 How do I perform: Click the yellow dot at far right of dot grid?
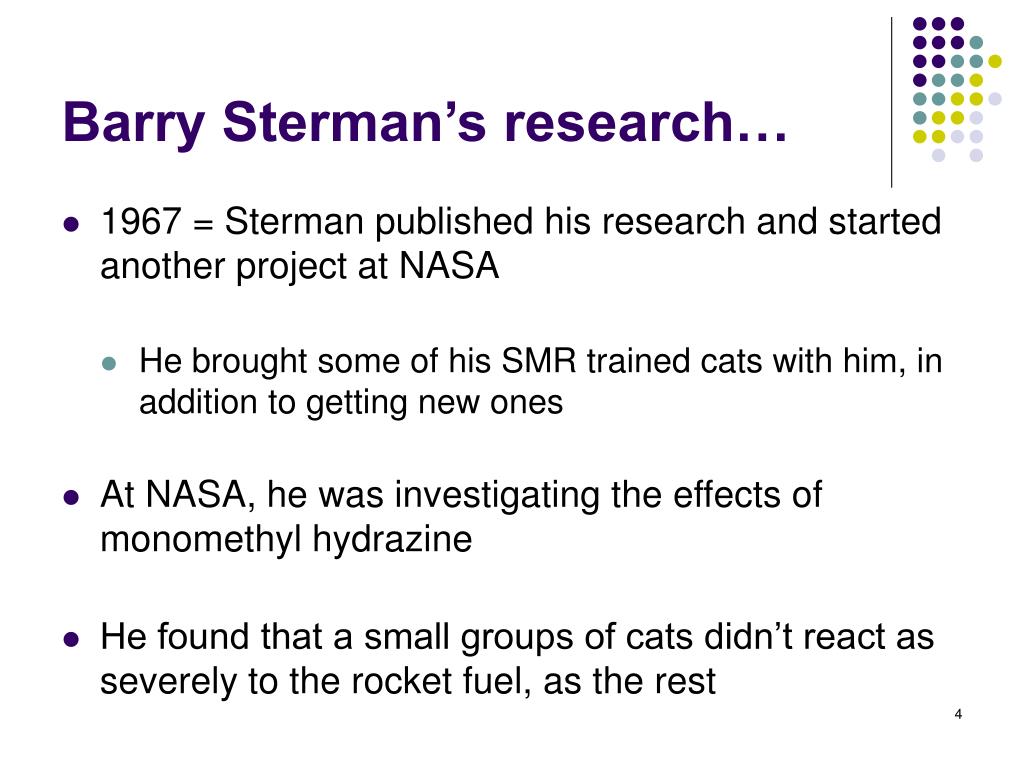click(x=995, y=61)
